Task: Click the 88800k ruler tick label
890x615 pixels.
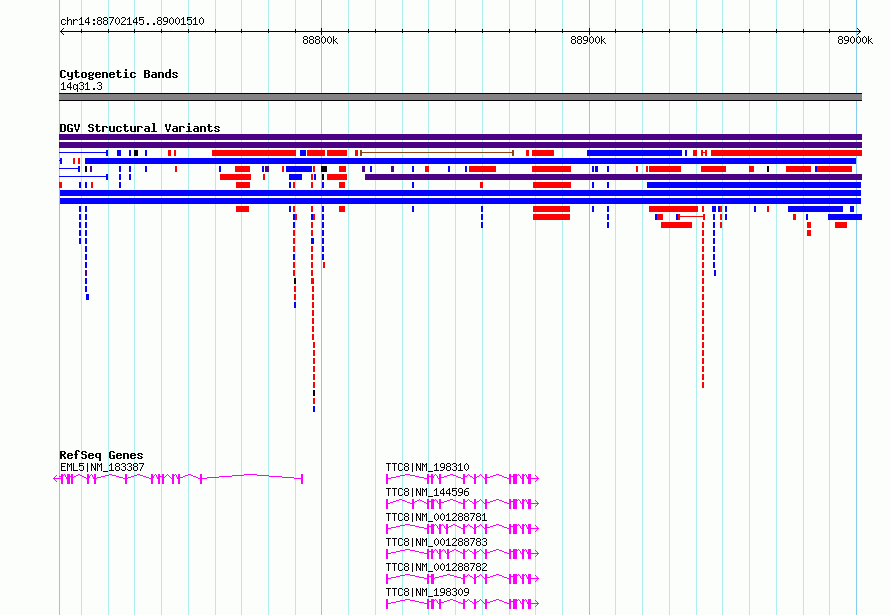Action: click(320, 40)
